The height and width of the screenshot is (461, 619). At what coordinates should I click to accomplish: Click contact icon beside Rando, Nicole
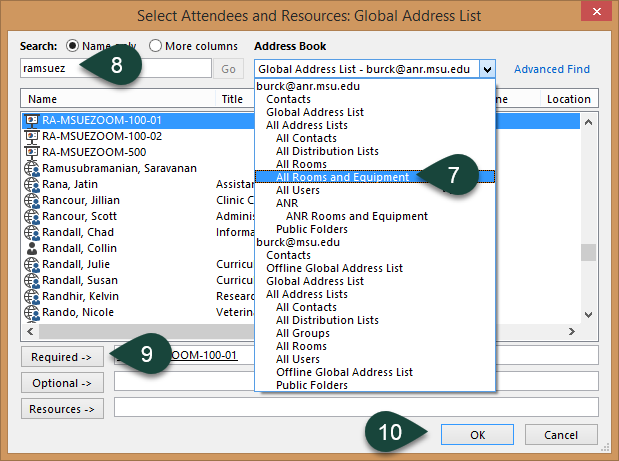click(31, 312)
